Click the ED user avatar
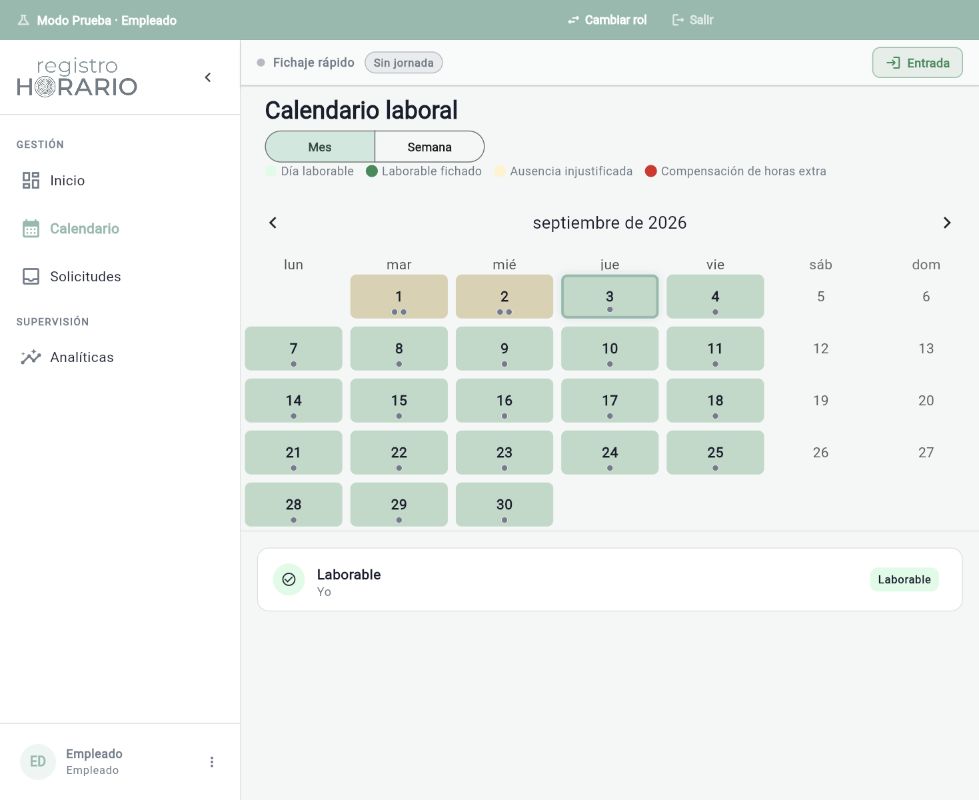The width and height of the screenshot is (979, 800). 37,762
